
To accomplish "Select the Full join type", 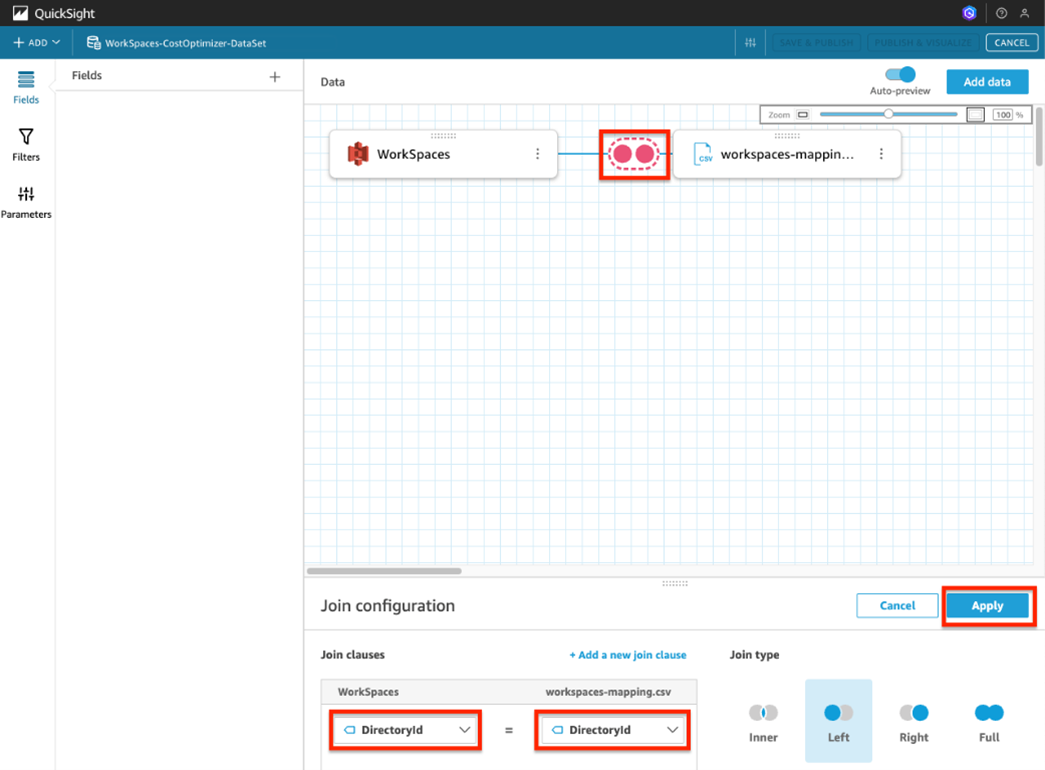I will 988,713.
